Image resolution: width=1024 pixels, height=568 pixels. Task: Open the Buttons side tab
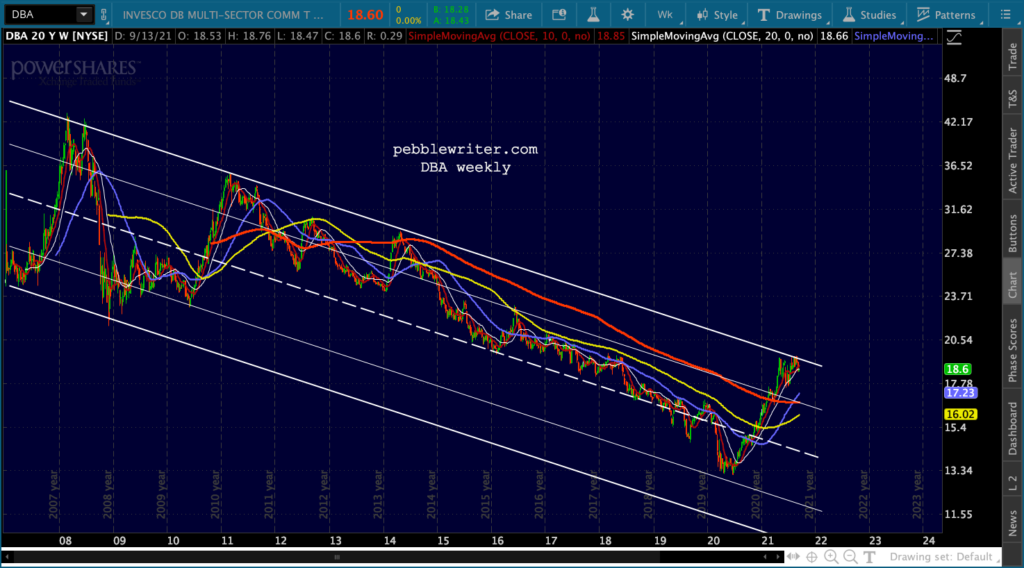[x=1012, y=233]
